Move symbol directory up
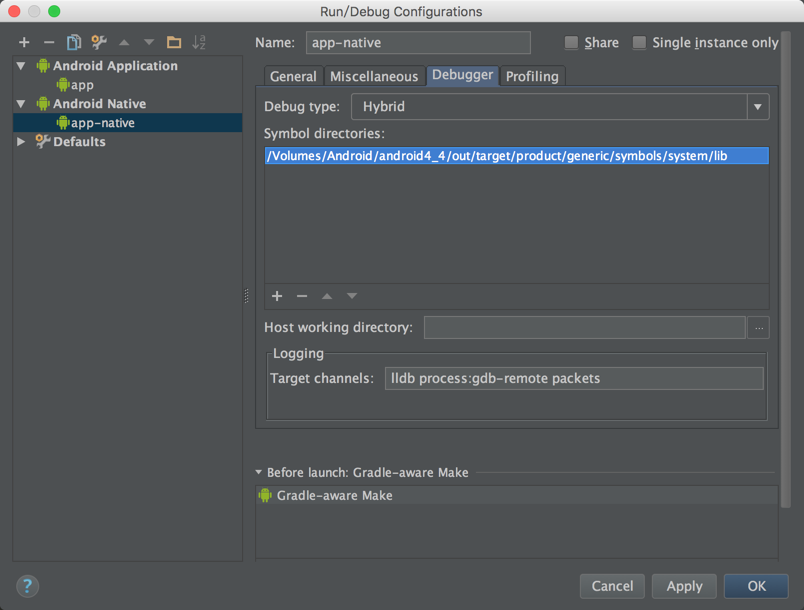The image size is (804, 610). click(x=327, y=296)
